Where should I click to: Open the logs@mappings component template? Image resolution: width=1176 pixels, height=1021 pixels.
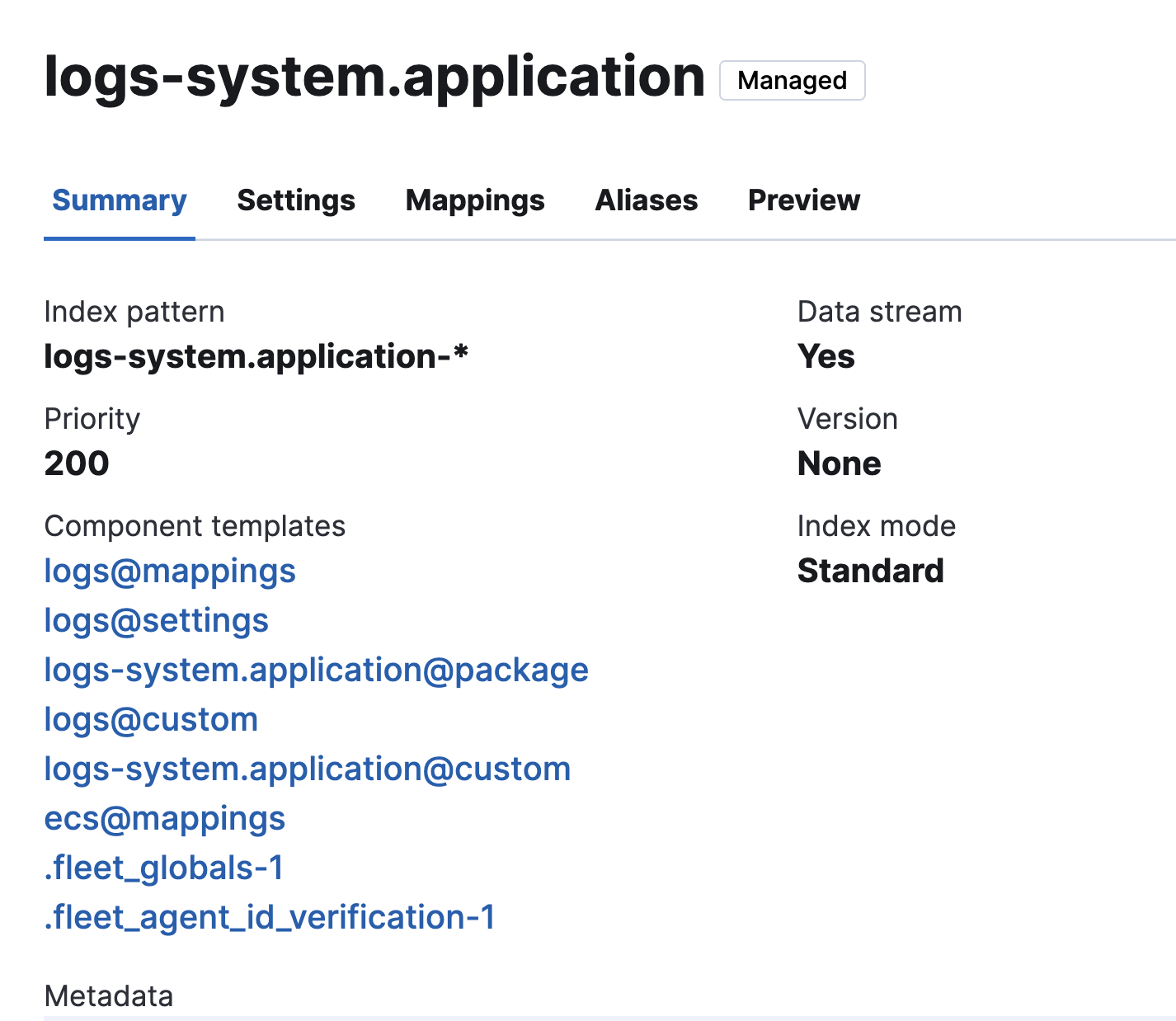click(169, 570)
